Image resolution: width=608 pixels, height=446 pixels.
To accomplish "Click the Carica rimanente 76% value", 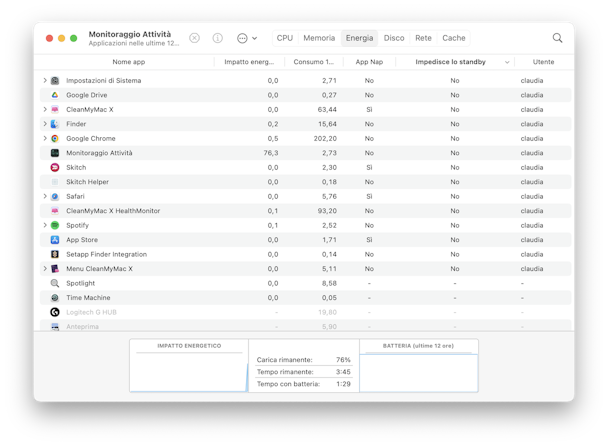I will point(343,360).
